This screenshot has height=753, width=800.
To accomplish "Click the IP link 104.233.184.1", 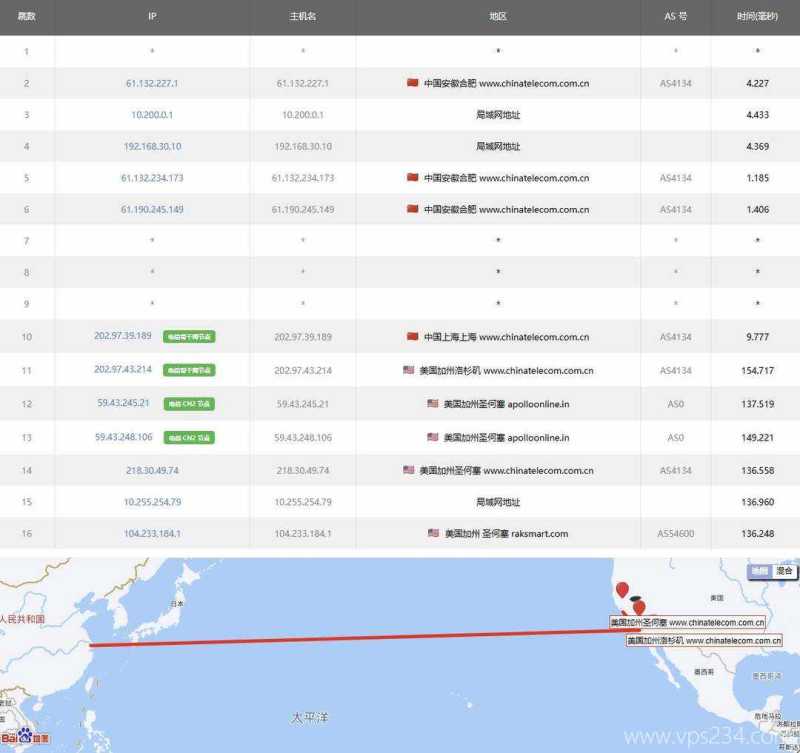I will [150, 533].
